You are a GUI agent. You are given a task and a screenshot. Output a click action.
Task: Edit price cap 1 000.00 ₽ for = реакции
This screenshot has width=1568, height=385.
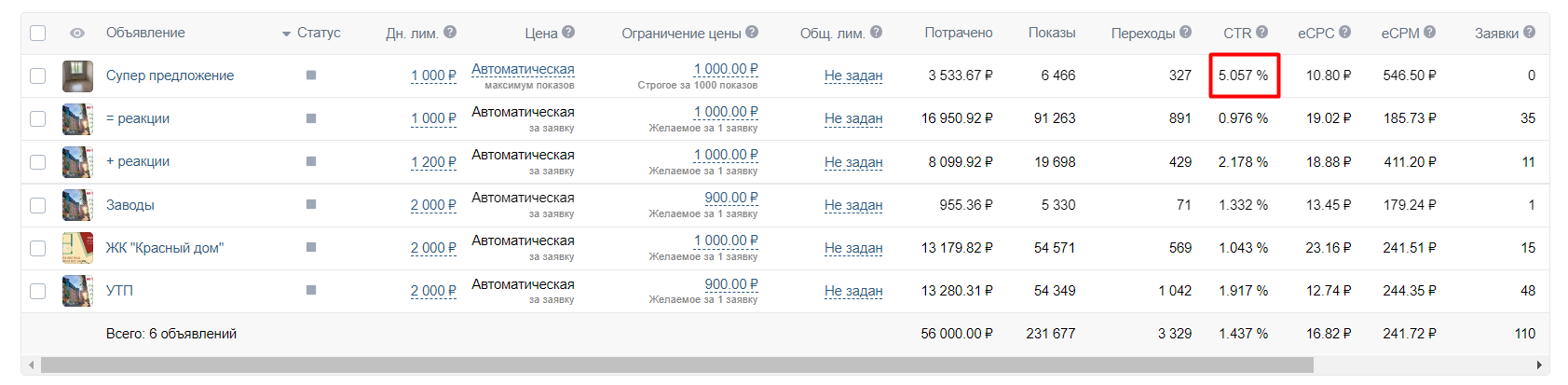click(x=726, y=112)
